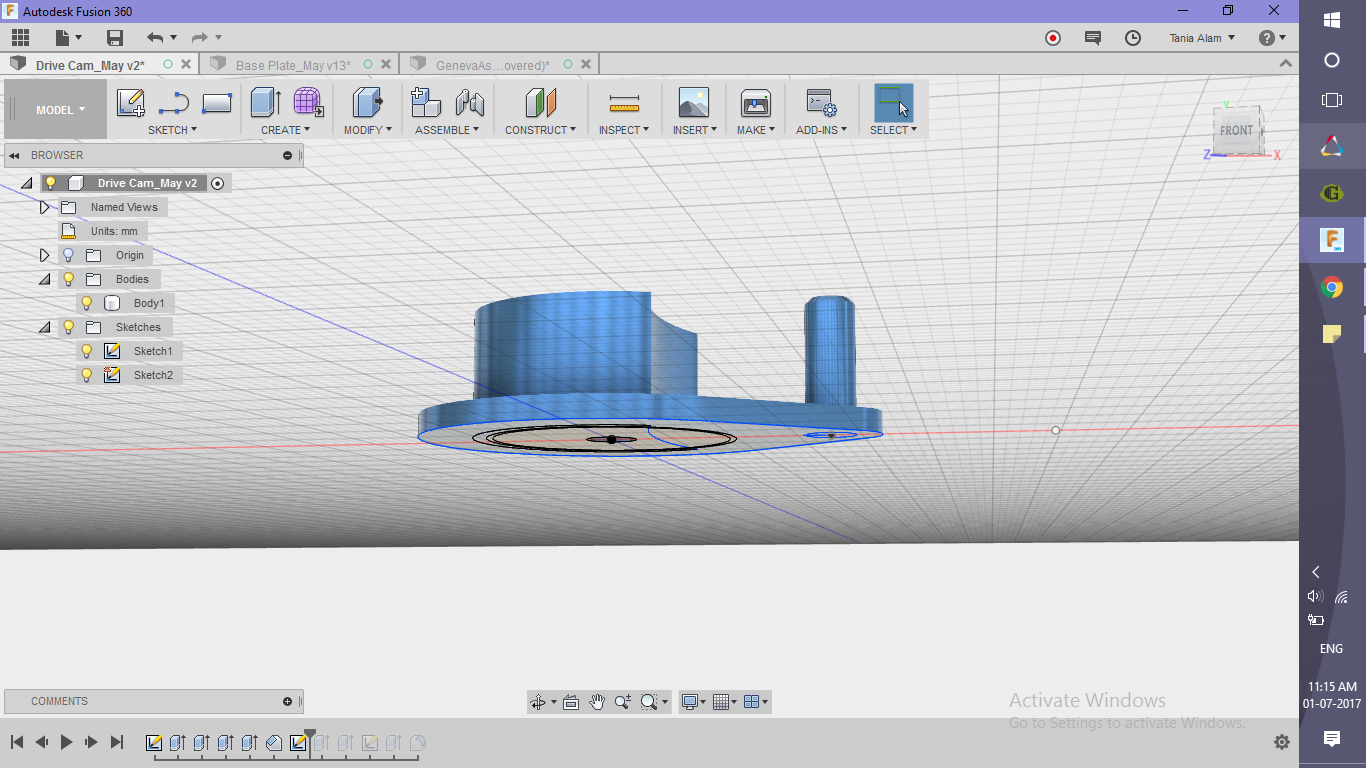Screen dimensions: 1366x768
Task: Collapse the Sketches folder
Action: click(44, 327)
